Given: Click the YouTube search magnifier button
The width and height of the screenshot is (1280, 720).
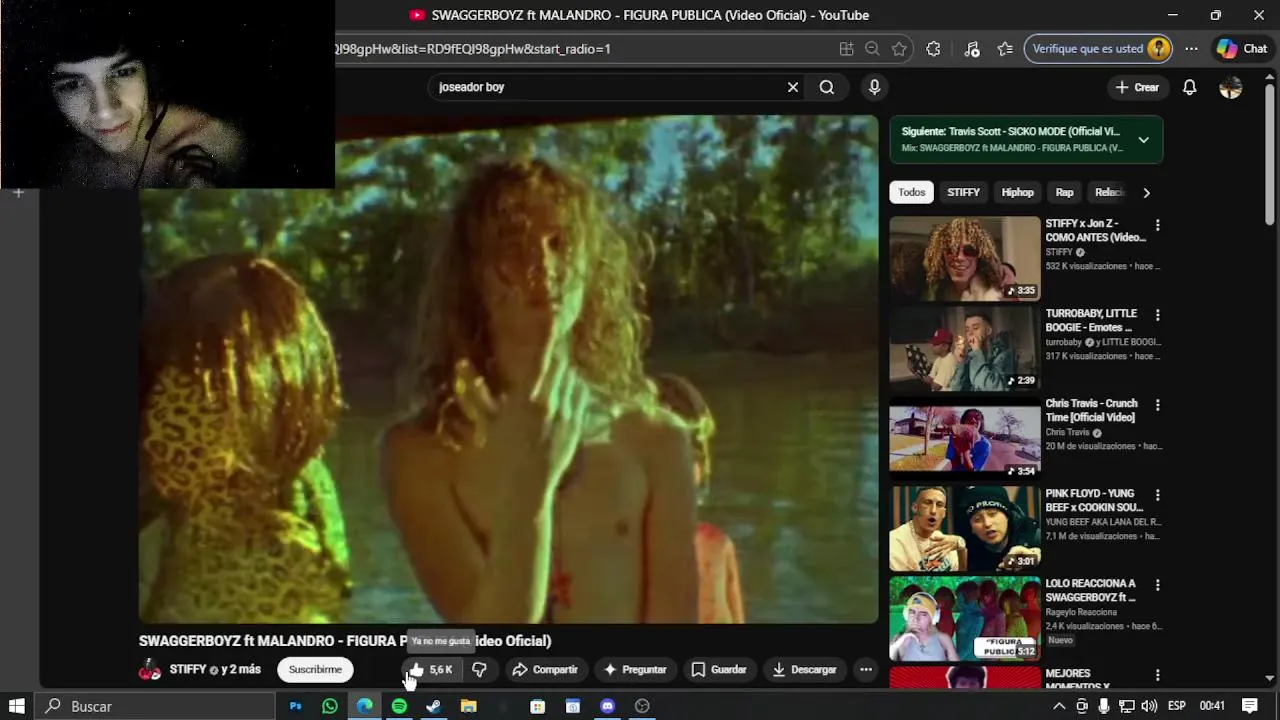Looking at the screenshot, I should click(827, 87).
